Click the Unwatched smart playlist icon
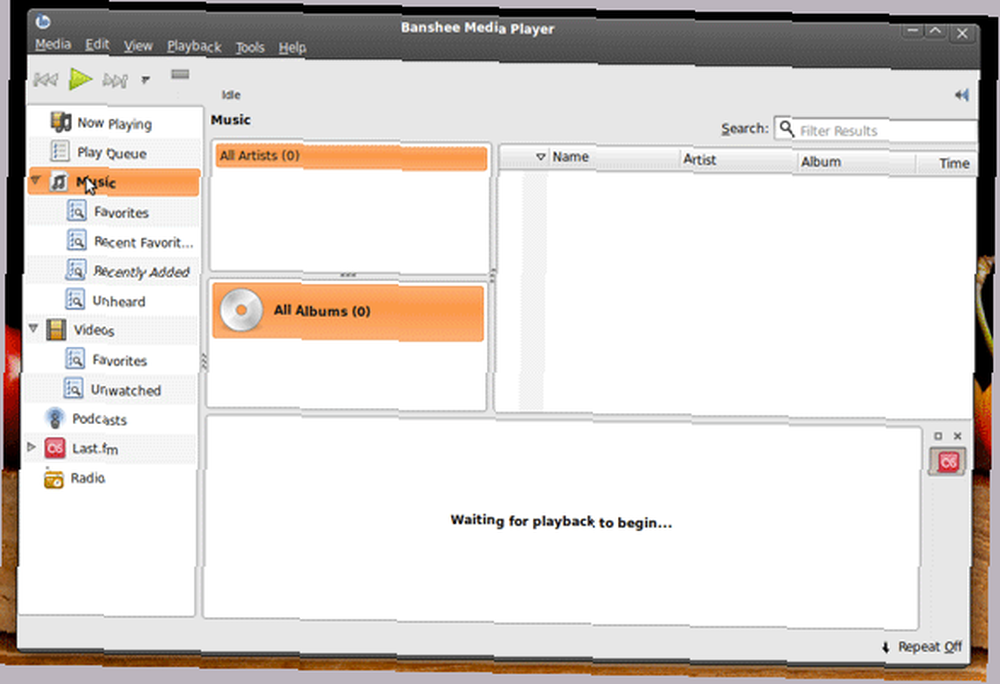 (x=73, y=388)
